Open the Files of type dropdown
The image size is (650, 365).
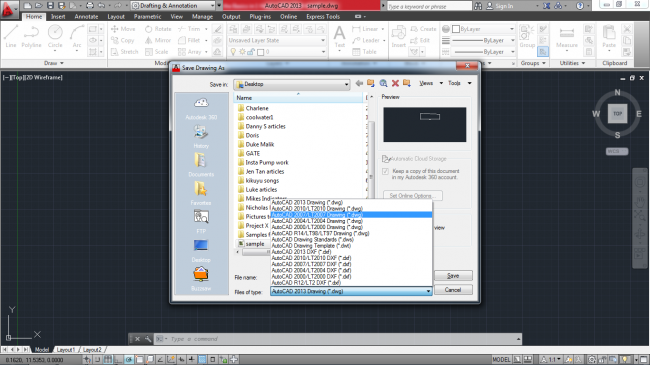click(x=351, y=291)
